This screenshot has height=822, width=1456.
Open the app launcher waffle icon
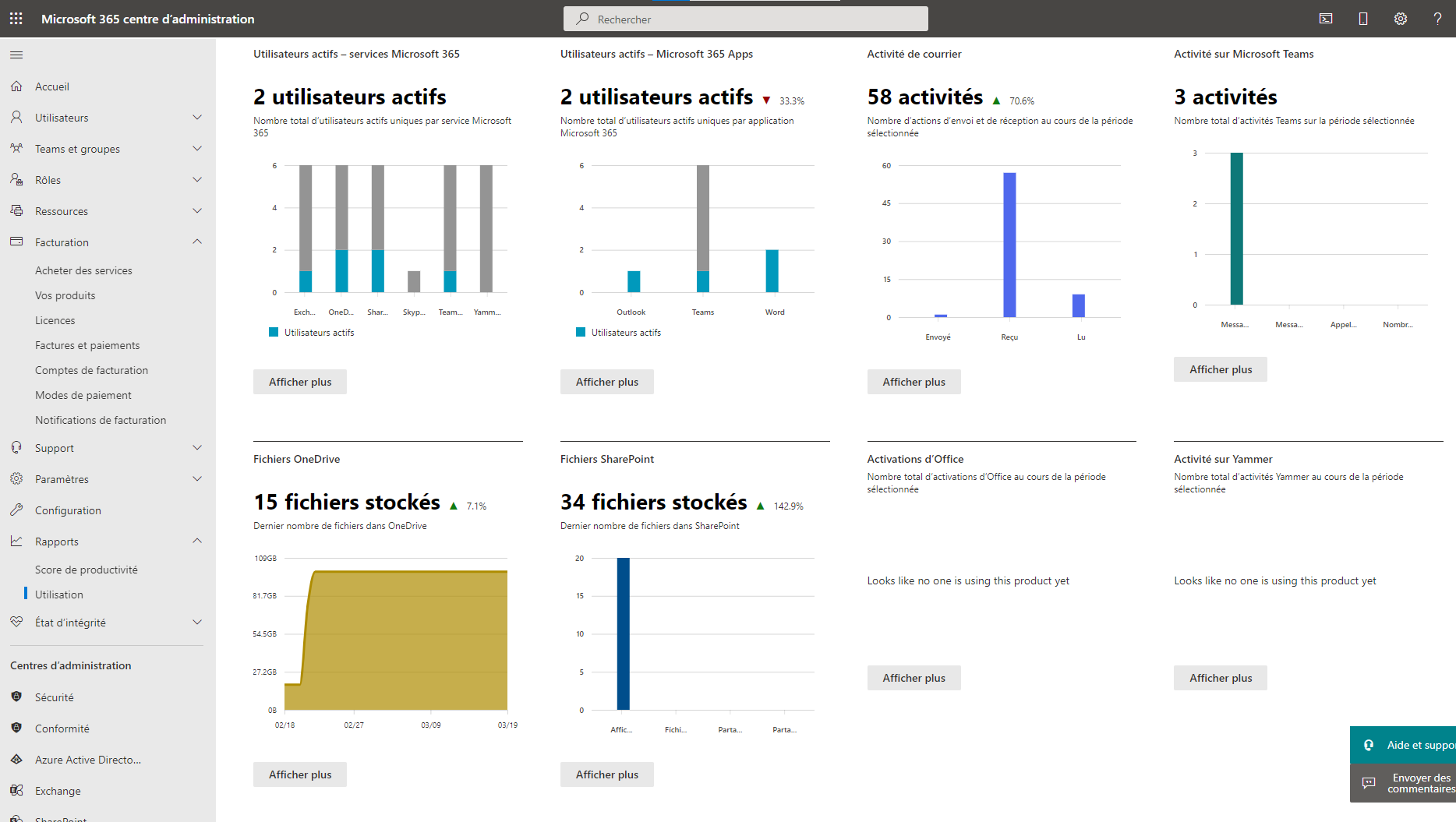(x=16, y=19)
